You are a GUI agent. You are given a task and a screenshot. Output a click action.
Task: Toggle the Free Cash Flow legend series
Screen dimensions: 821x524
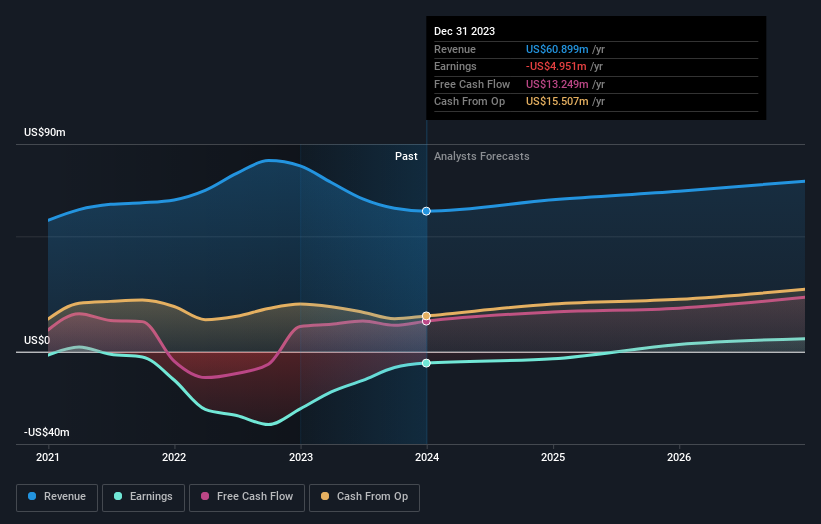(x=247, y=497)
